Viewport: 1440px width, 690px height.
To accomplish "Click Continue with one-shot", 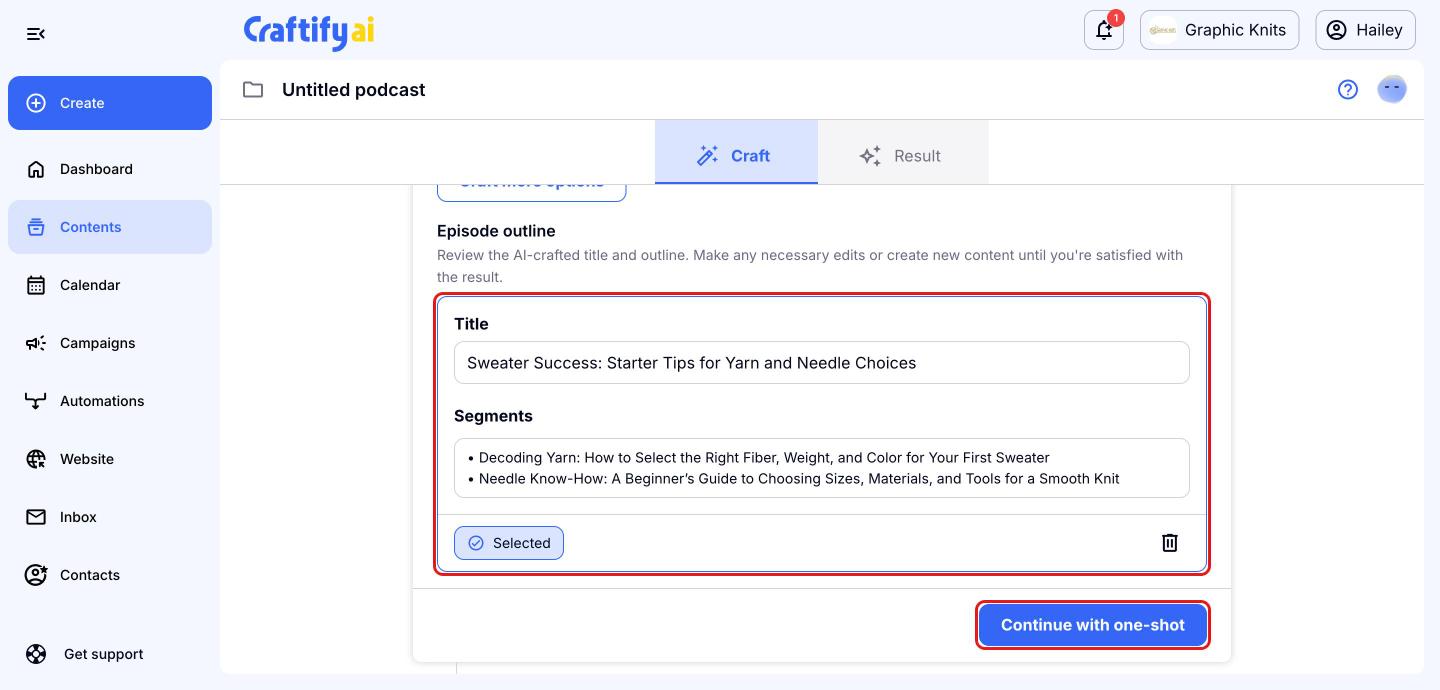I will click(x=1093, y=625).
